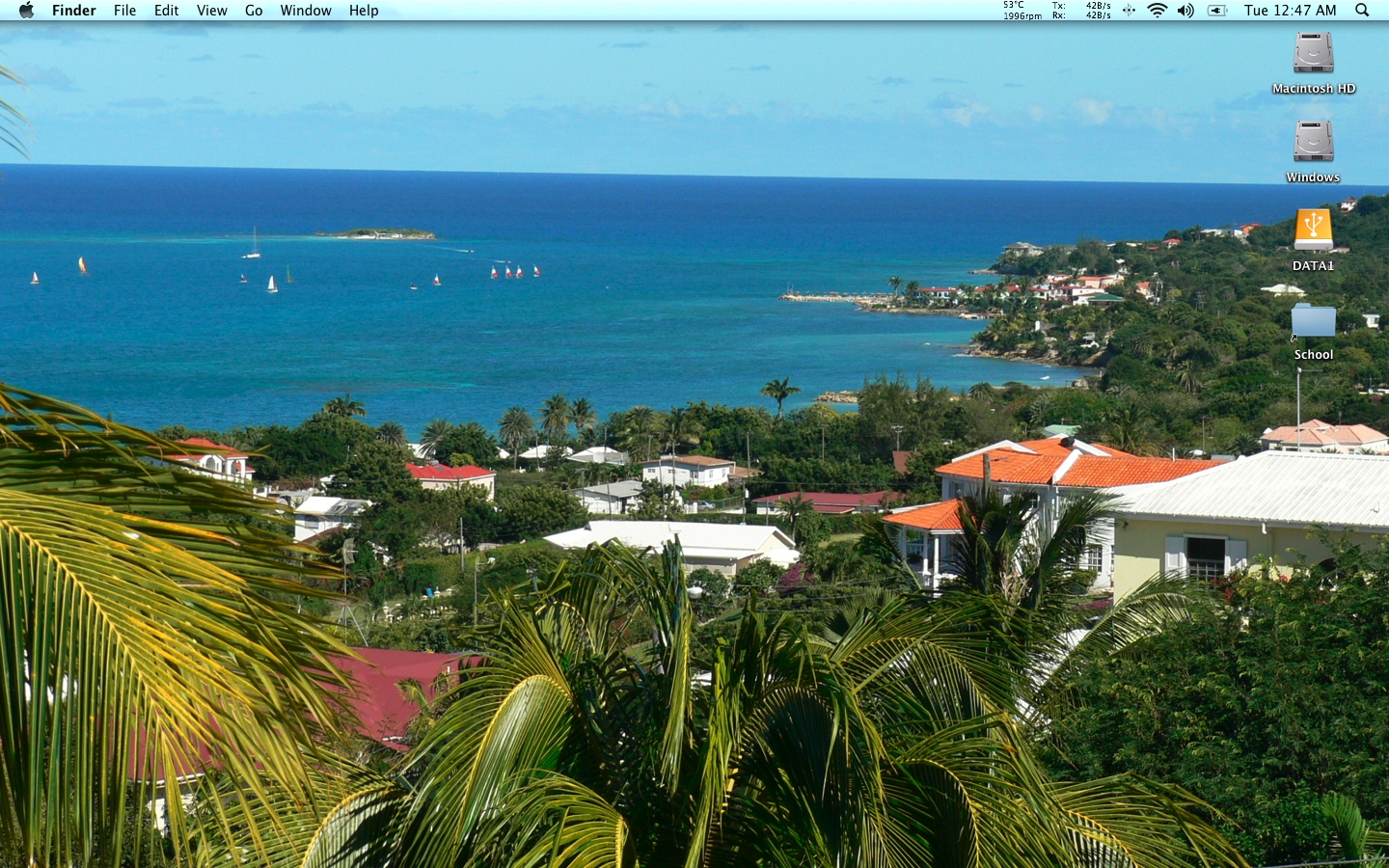Viewport: 1389px width, 868px height.
Task: Click the Tx/Rx network monitor
Action: [x=1080, y=11]
